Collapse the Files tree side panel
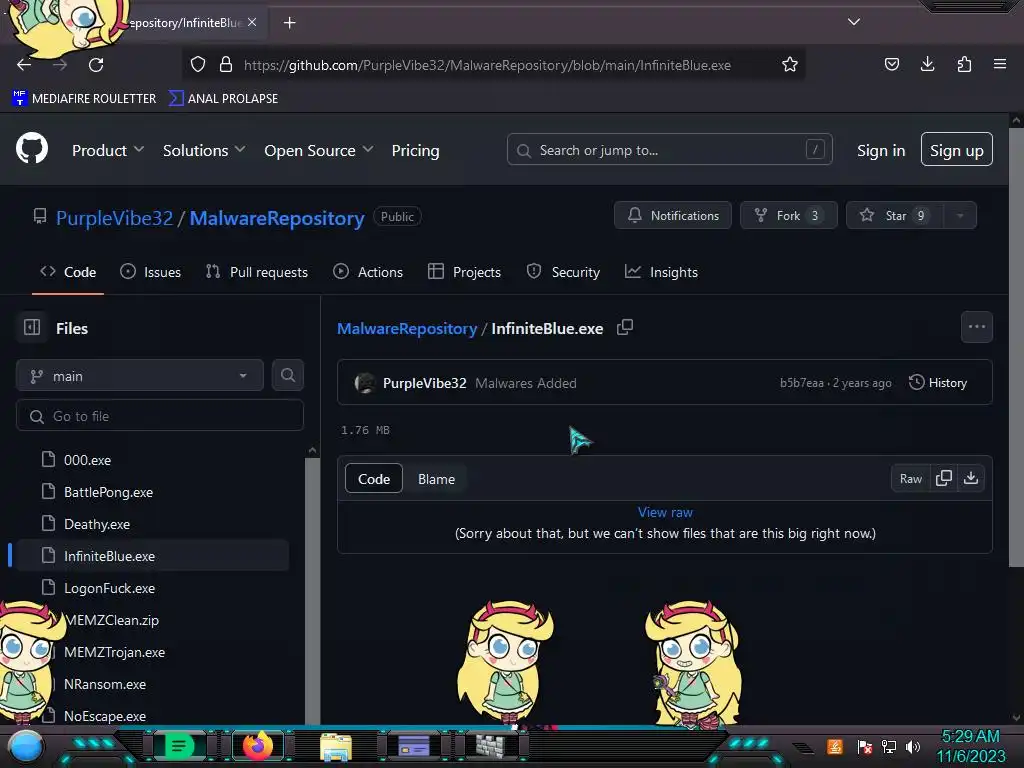The height and width of the screenshot is (768, 1024). tap(32, 327)
